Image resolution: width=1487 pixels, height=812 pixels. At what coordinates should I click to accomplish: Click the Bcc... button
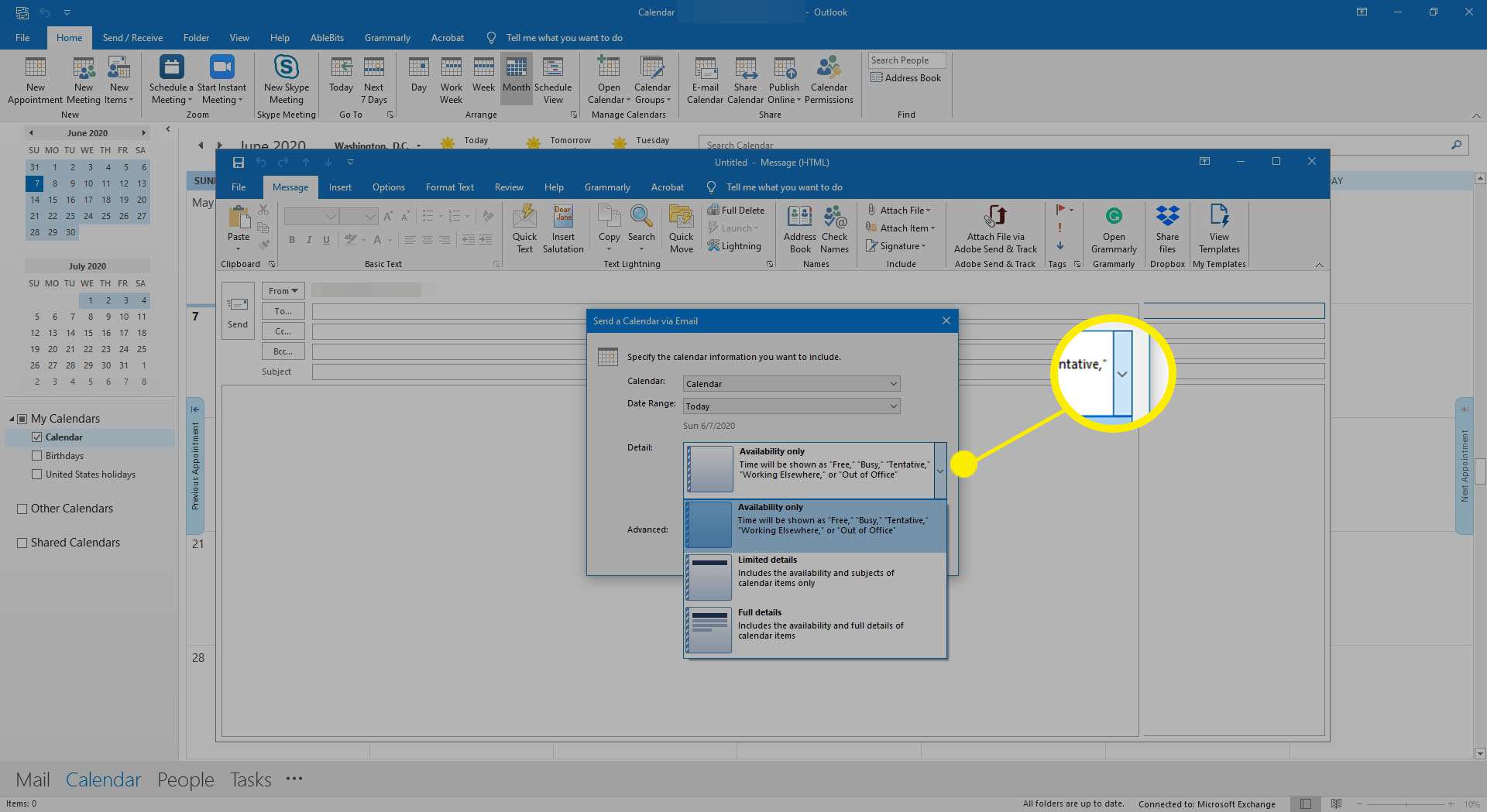click(283, 351)
